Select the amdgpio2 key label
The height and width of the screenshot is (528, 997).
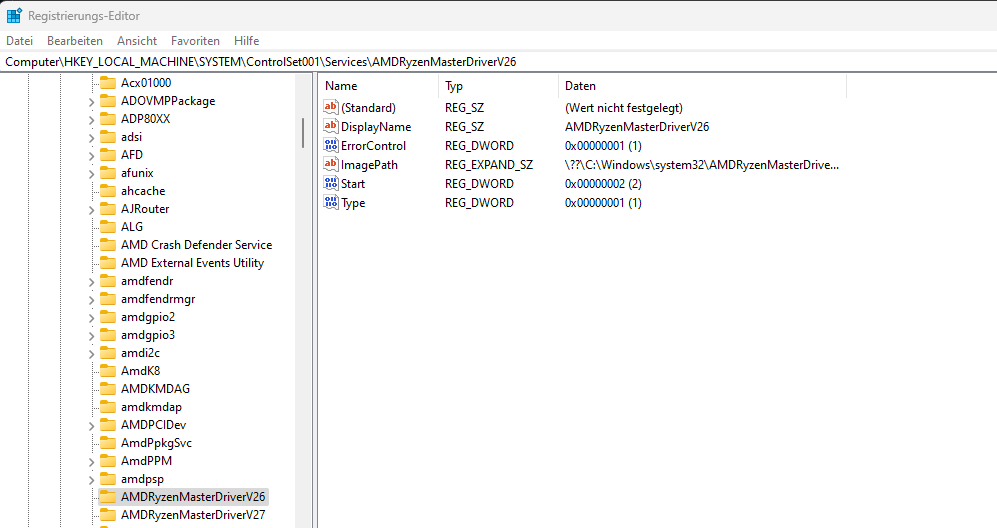[x=148, y=317]
